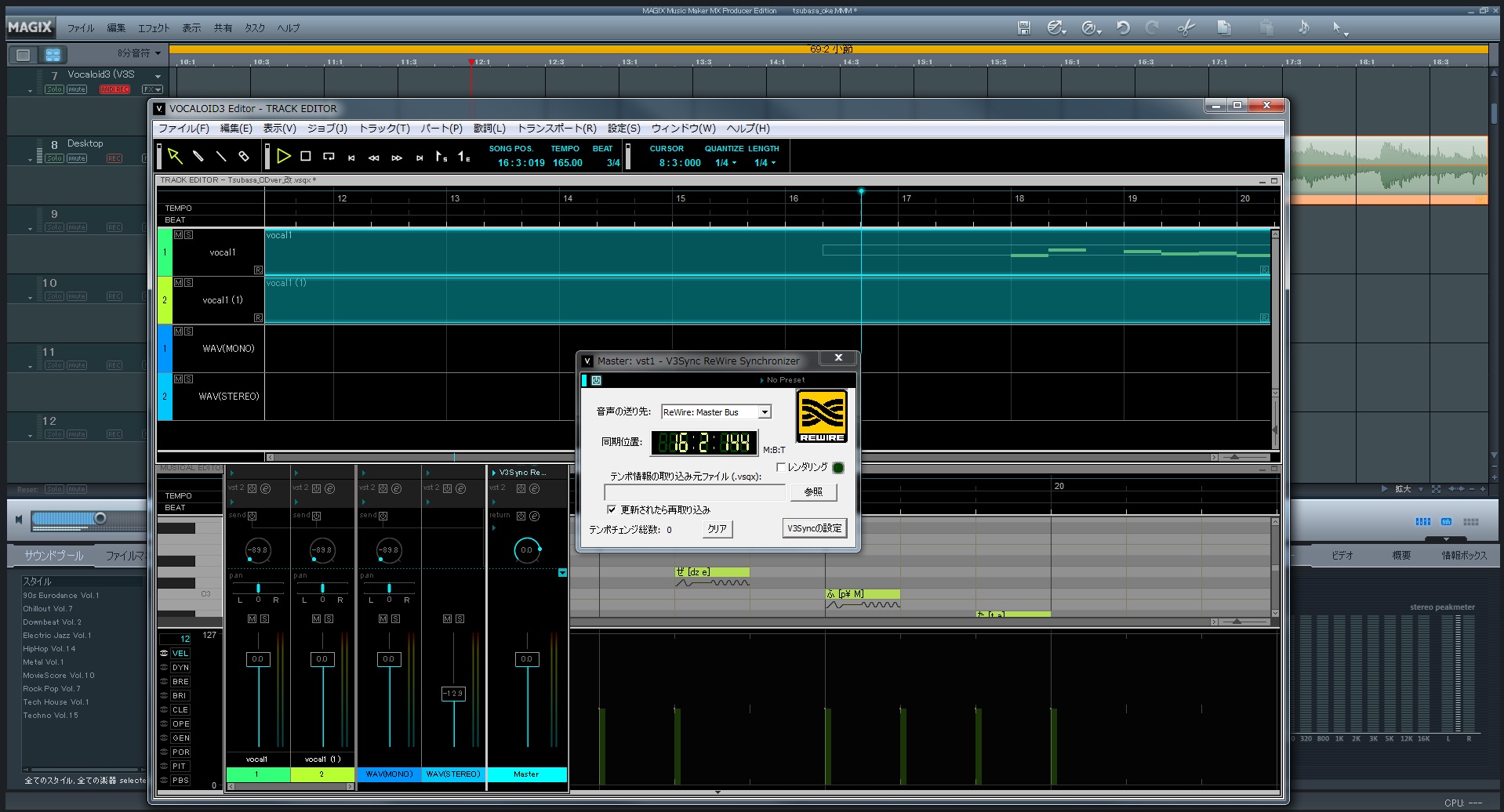Viewport: 1504px width, 812px height.
Task: Undo the last action in MAGIX toolbar
Action: [1123, 27]
